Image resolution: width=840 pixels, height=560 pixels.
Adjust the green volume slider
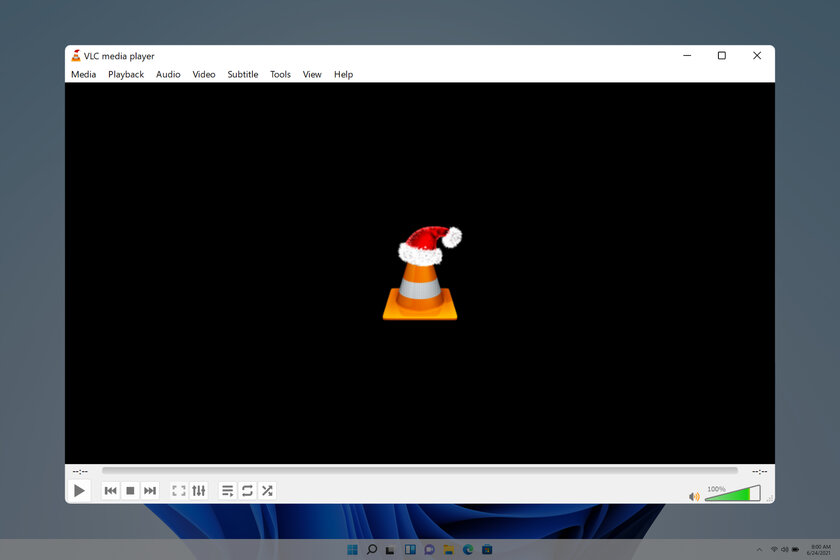pos(732,494)
